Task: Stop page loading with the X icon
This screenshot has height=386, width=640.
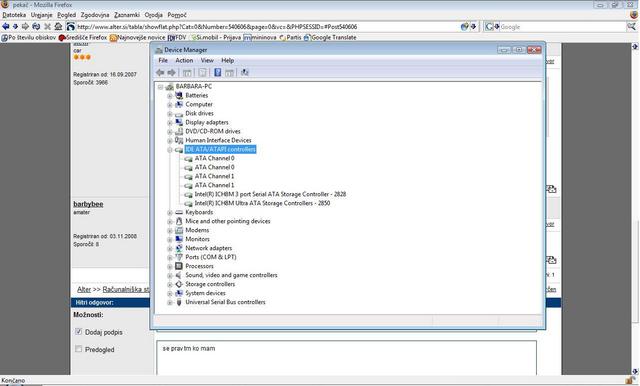Action: (47, 27)
